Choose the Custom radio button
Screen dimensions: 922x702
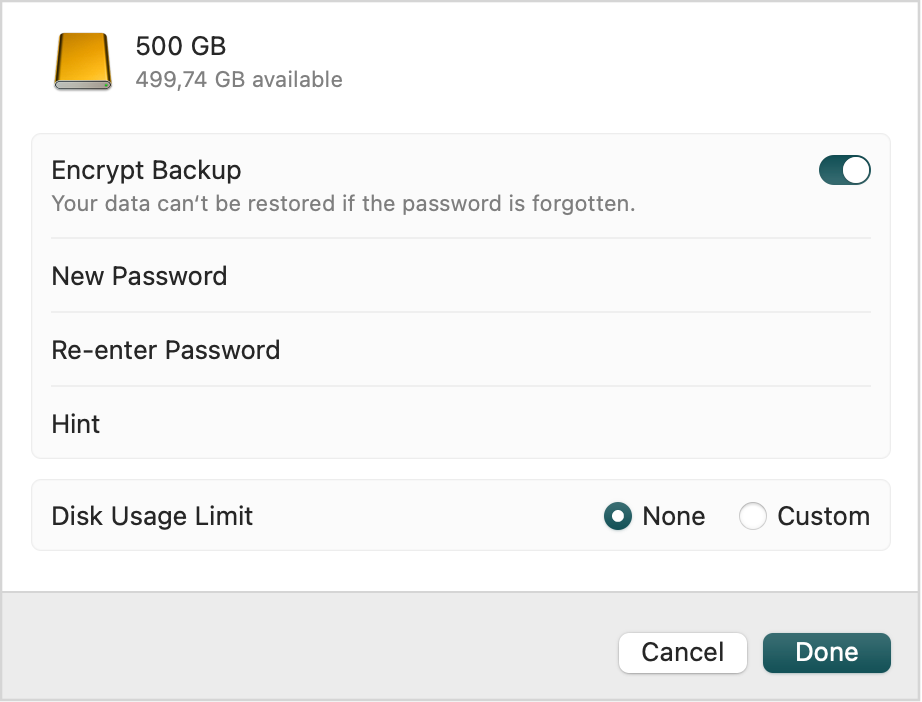[753, 516]
